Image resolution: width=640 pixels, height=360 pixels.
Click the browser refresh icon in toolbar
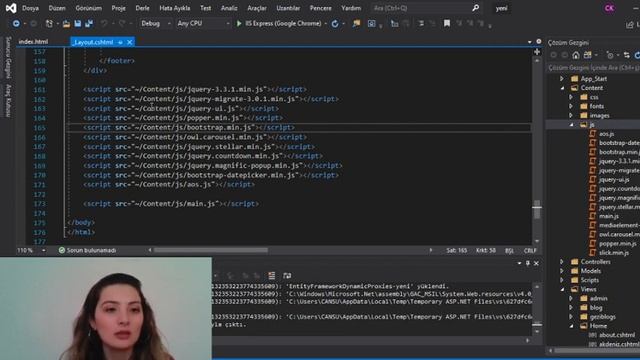335,24
